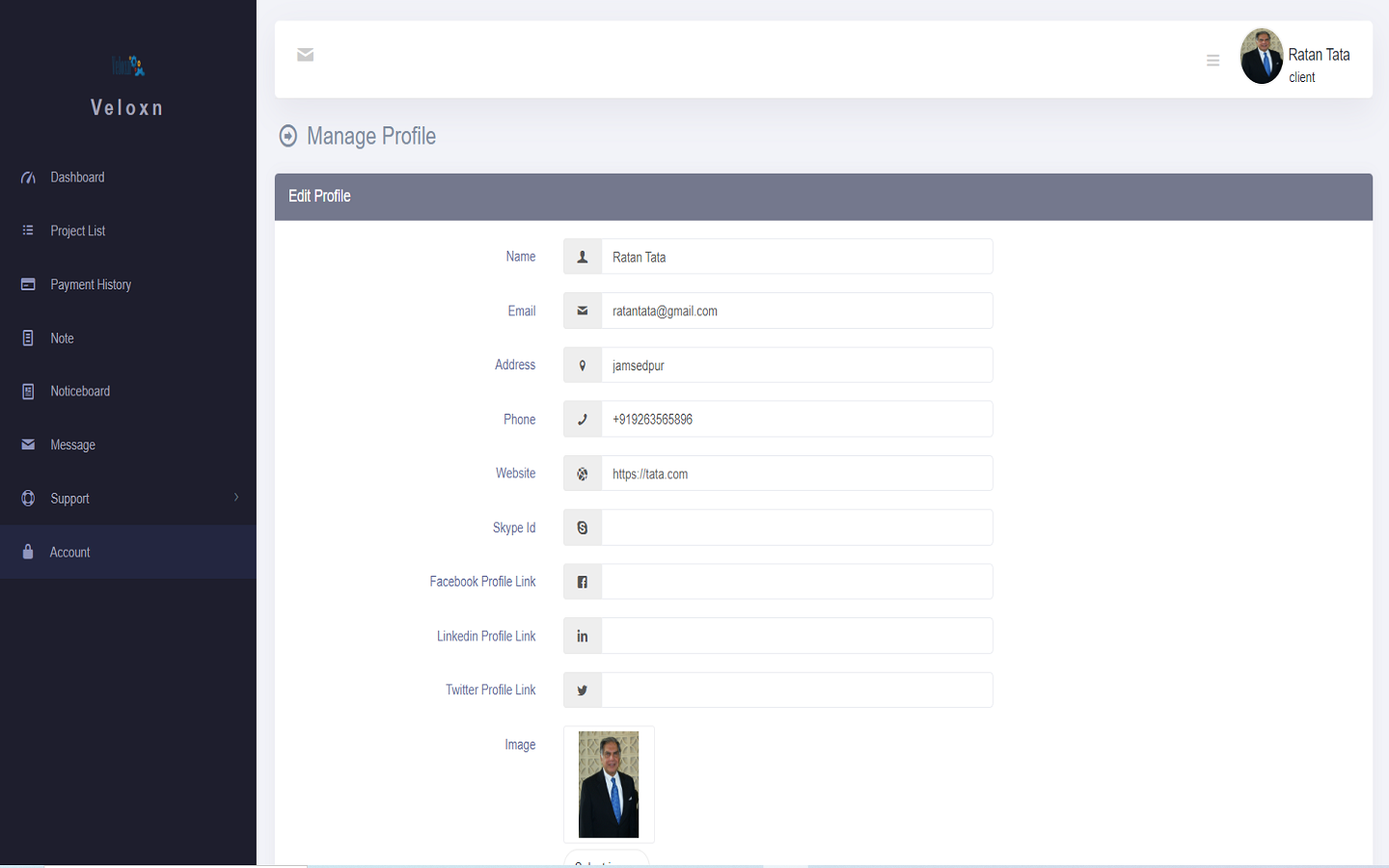Viewport: 1389px width, 868px height.
Task: Click the Ratan Tata name in header
Action: tap(1320, 54)
